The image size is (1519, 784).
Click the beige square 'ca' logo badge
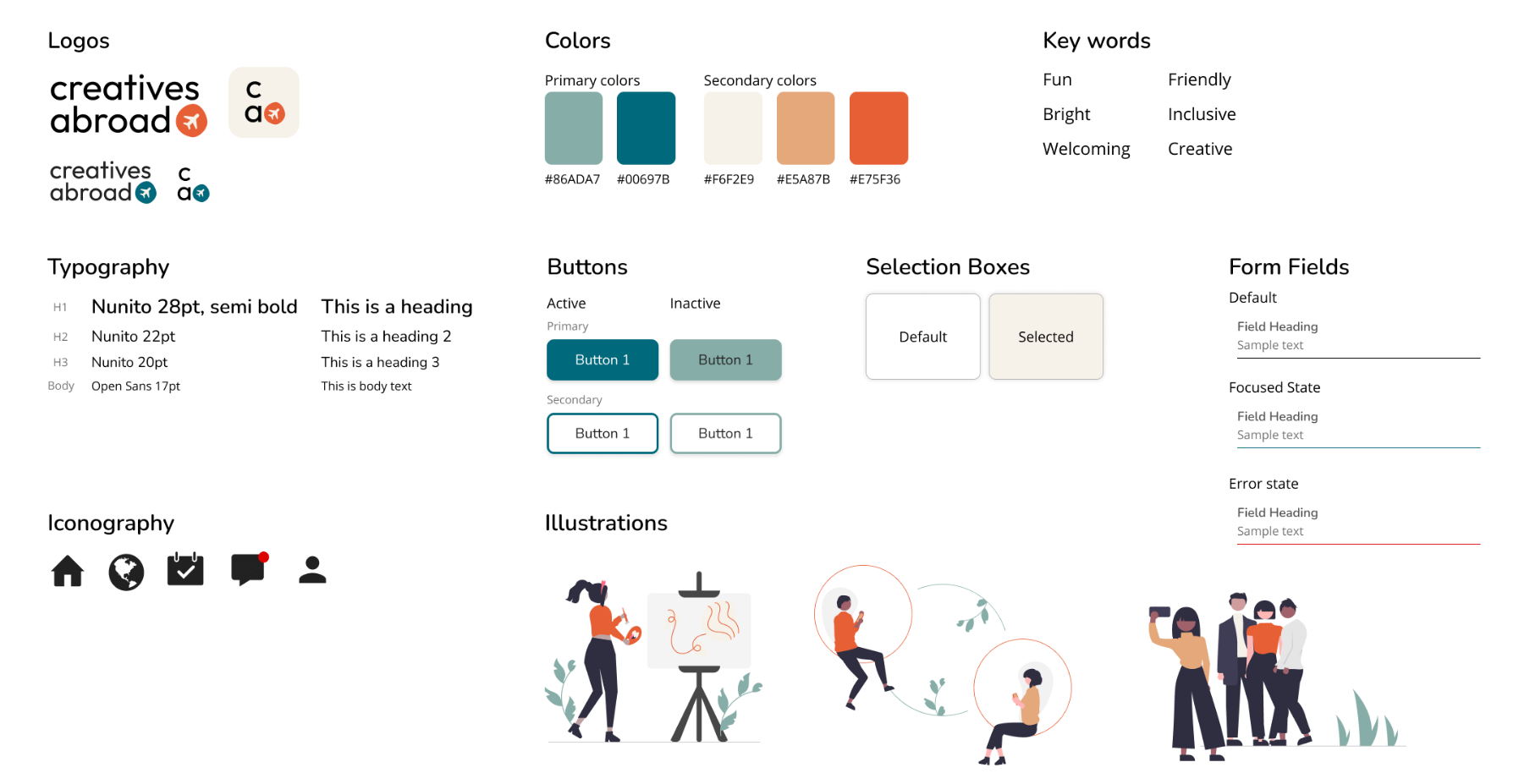264,102
